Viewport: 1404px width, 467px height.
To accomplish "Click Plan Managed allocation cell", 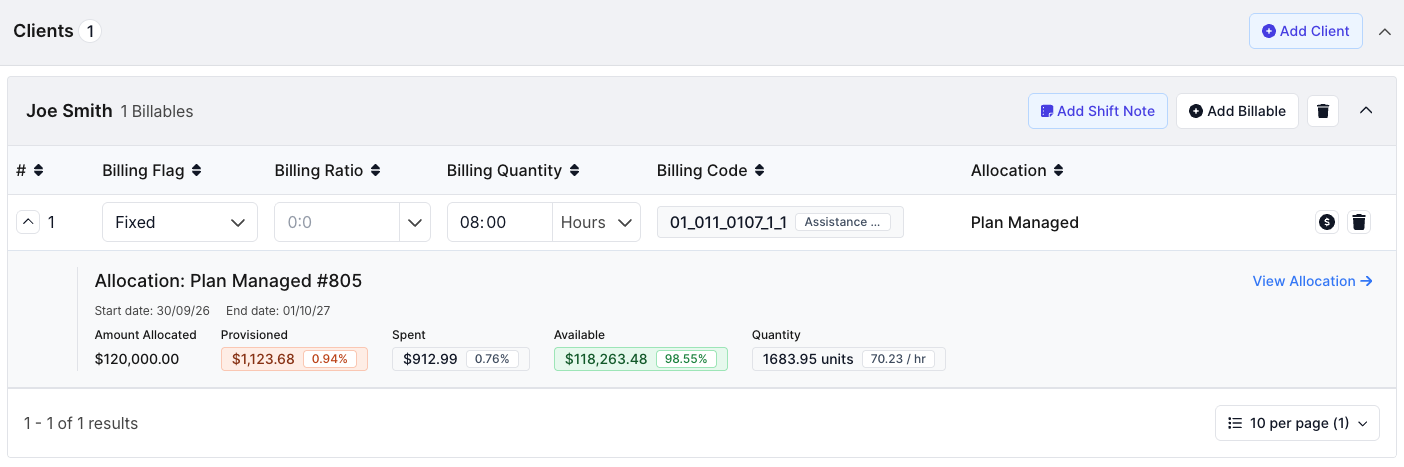I will click(x=1025, y=222).
